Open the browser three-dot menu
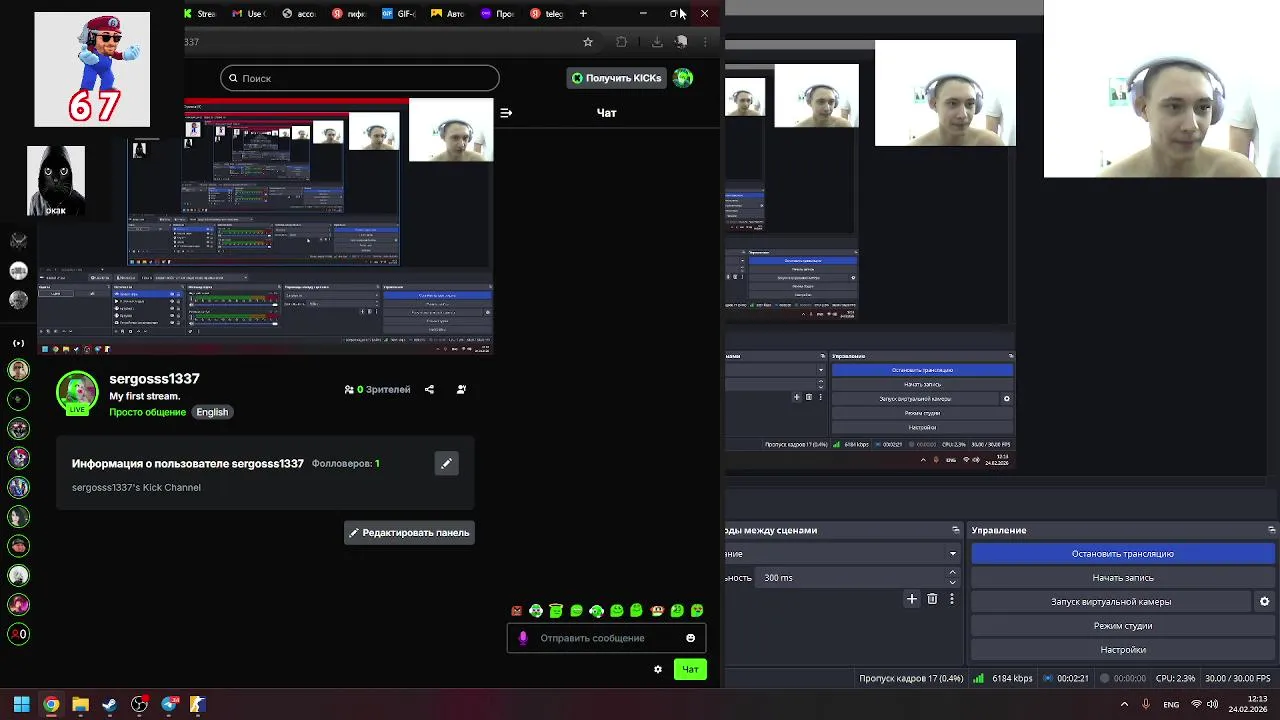1280x720 pixels. 706,42
